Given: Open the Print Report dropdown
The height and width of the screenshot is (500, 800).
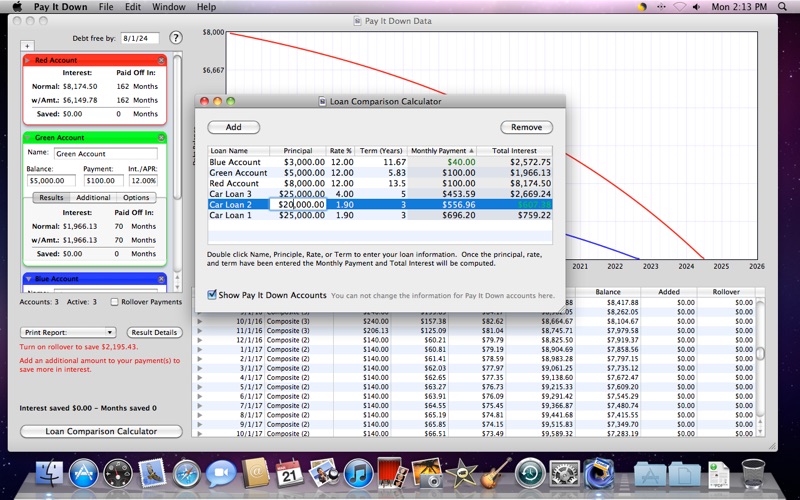Looking at the screenshot, I should (68, 332).
